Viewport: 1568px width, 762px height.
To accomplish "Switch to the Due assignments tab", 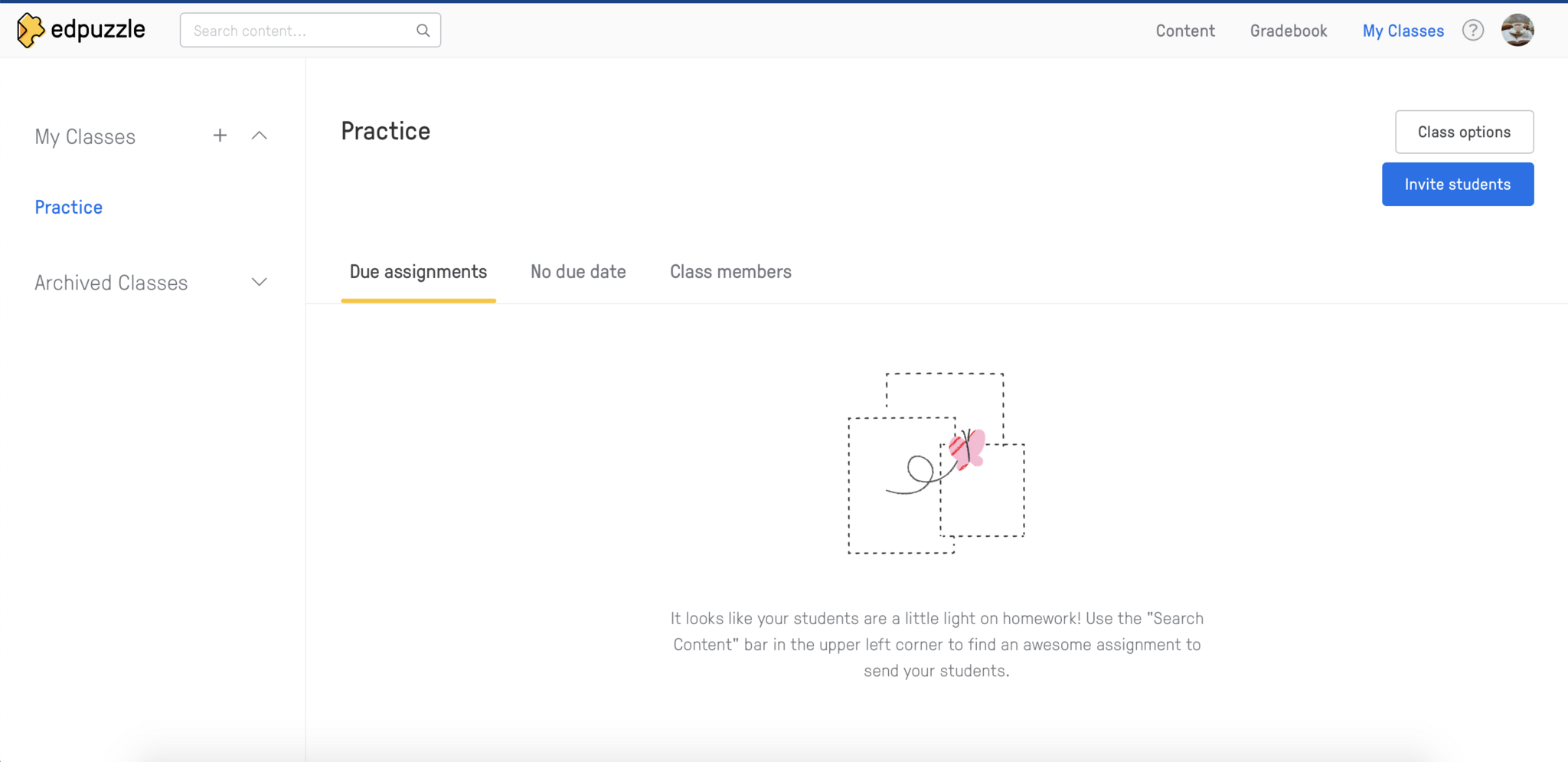I will (x=418, y=272).
